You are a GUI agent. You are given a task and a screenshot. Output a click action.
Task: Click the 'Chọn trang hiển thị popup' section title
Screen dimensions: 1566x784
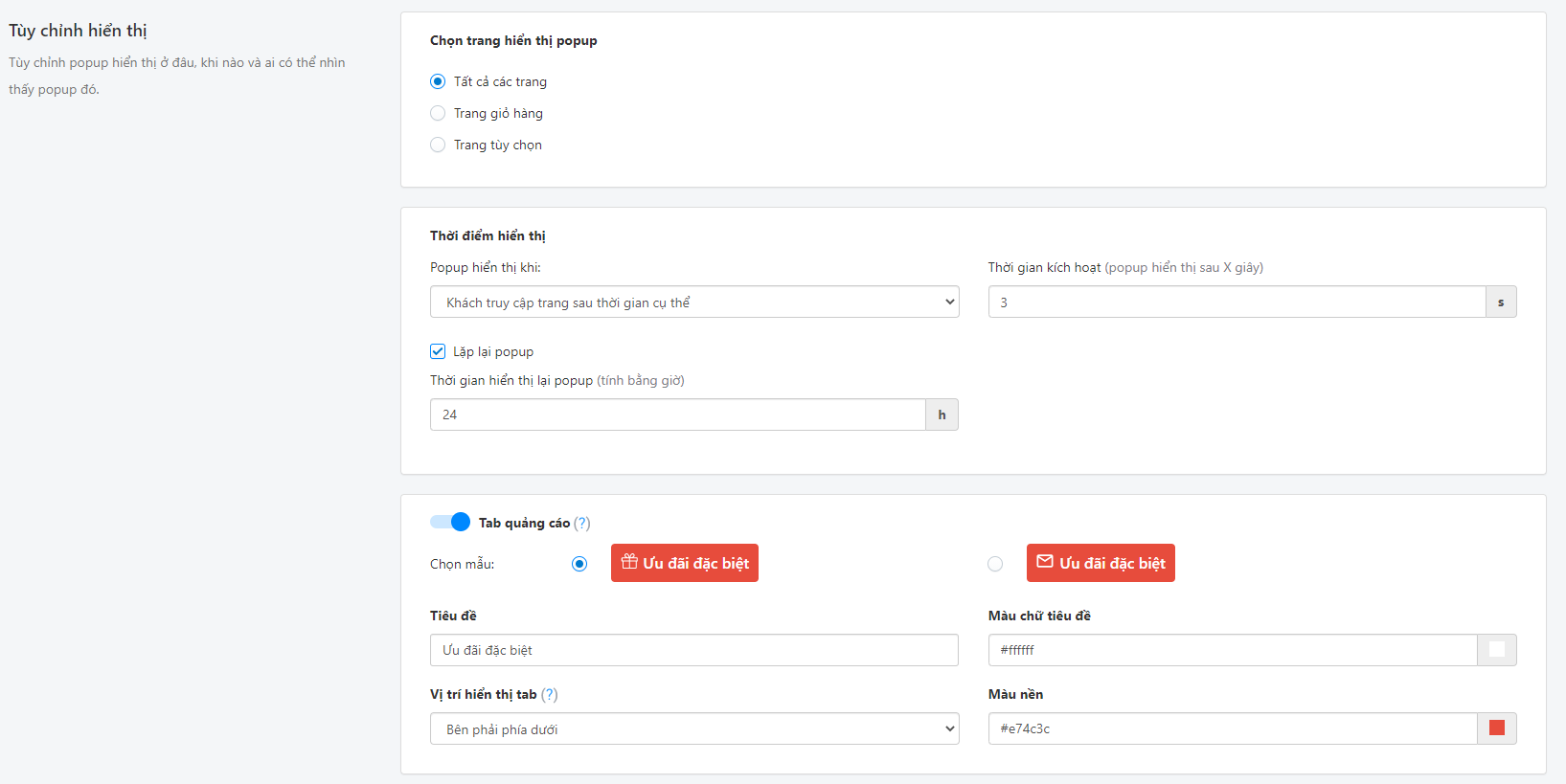[x=513, y=40]
